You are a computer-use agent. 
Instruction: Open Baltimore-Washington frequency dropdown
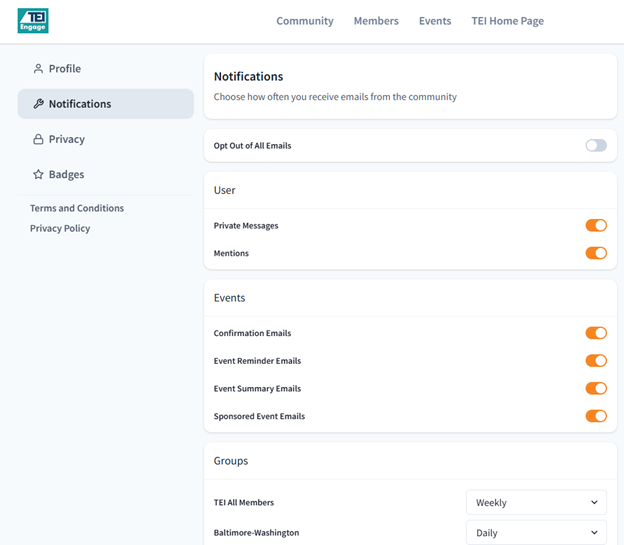tap(536, 533)
